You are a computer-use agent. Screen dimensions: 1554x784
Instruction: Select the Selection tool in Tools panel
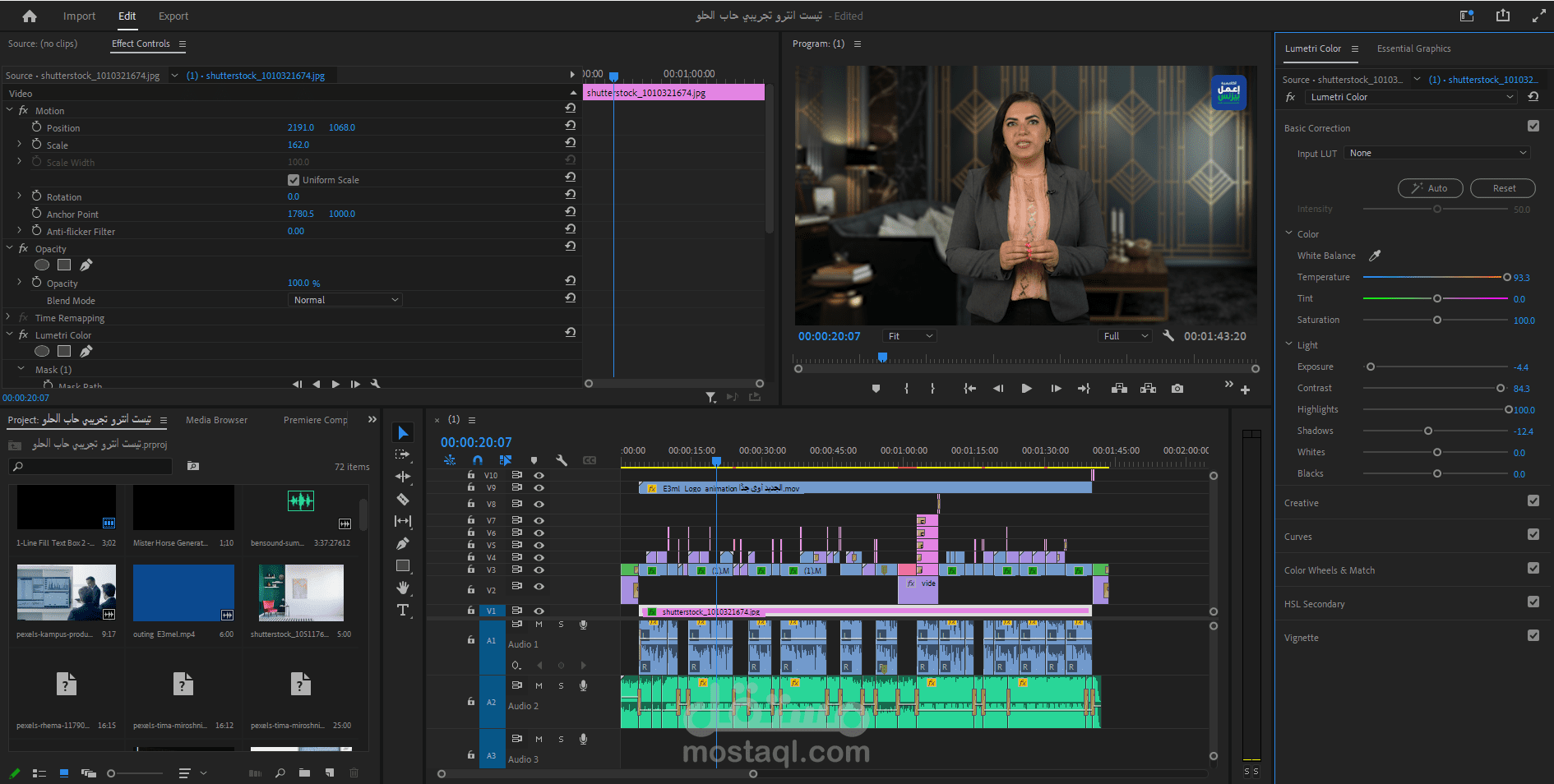click(403, 432)
